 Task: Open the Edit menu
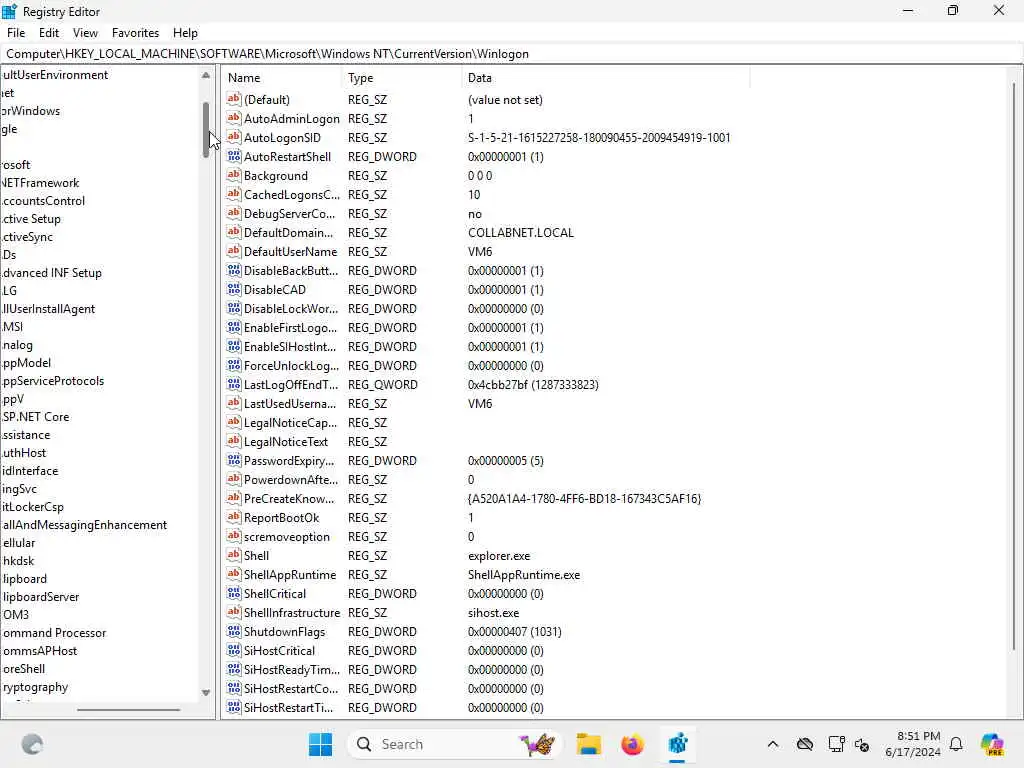pyautogui.click(x=49, y=33)
